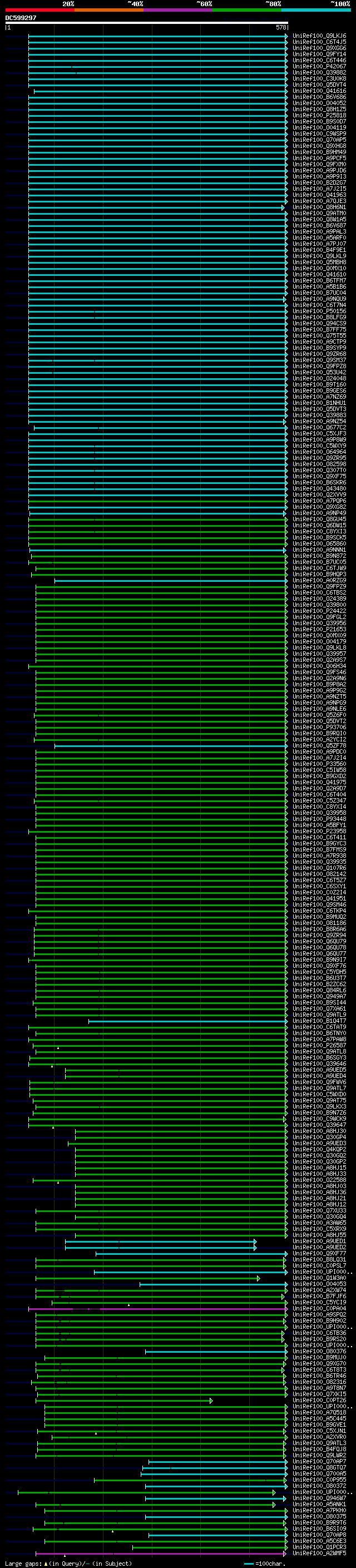
Task: Select hit label UniRef100_Q9XGG6
Action: (319, 48)
